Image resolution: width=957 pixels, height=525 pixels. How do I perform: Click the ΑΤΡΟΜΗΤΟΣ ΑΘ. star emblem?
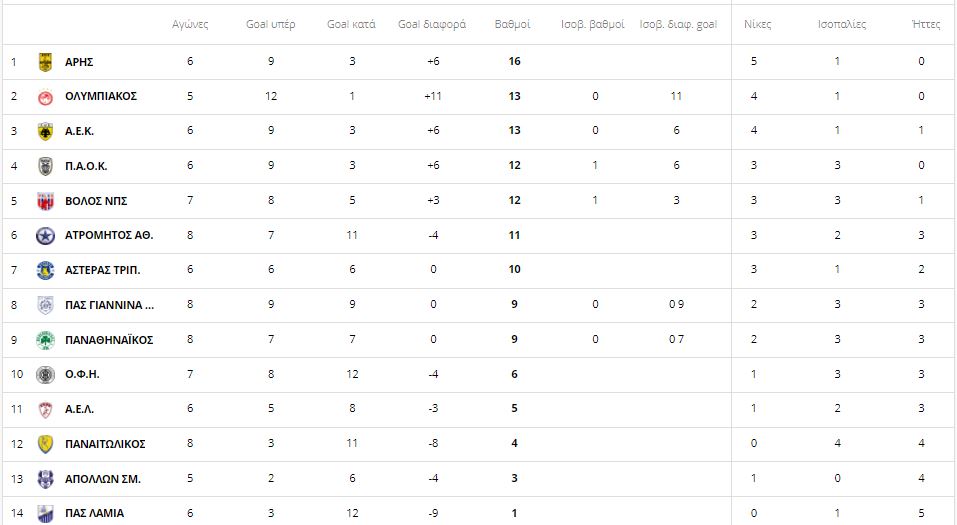45,236
